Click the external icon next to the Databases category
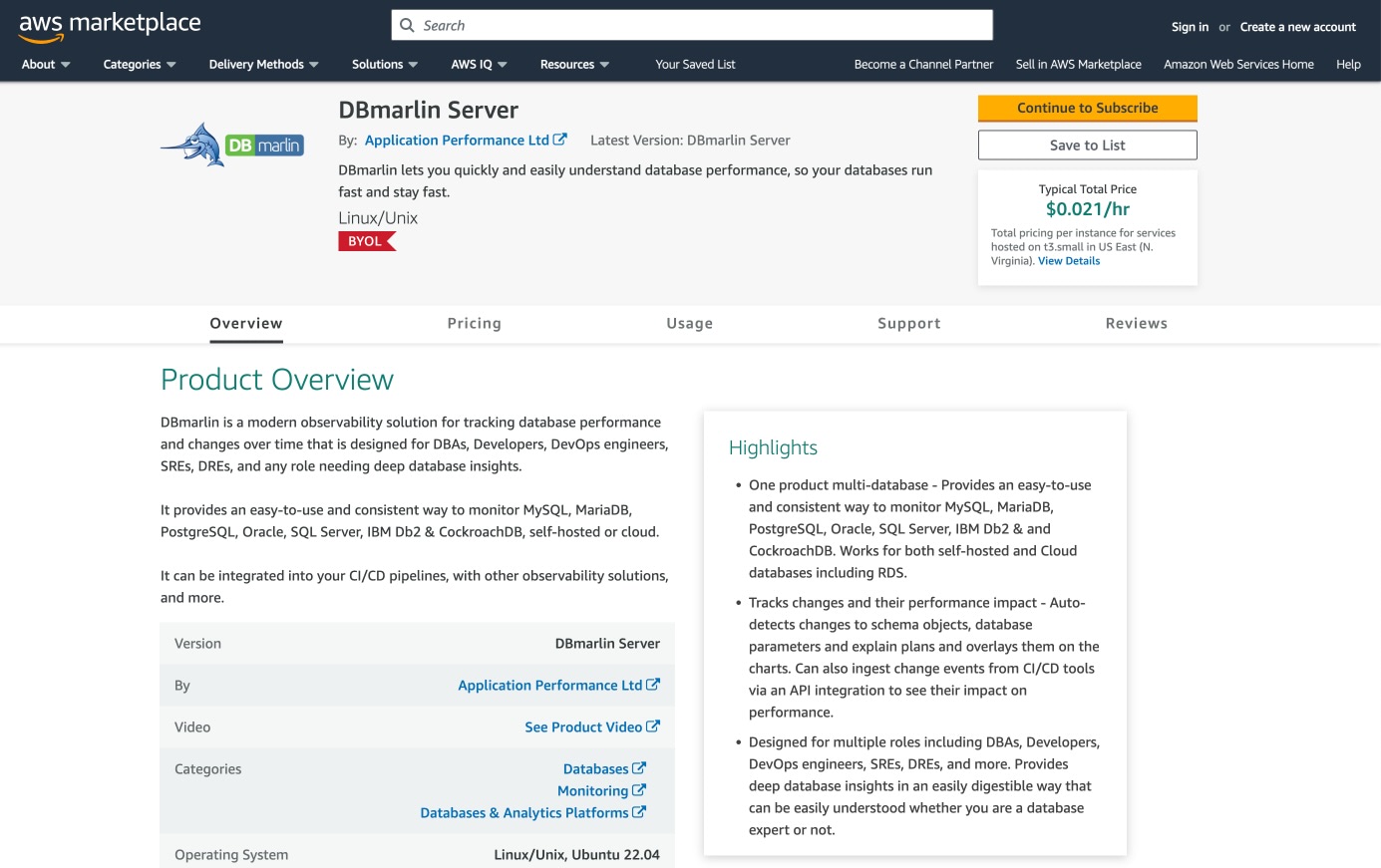 tap(639, 768)
